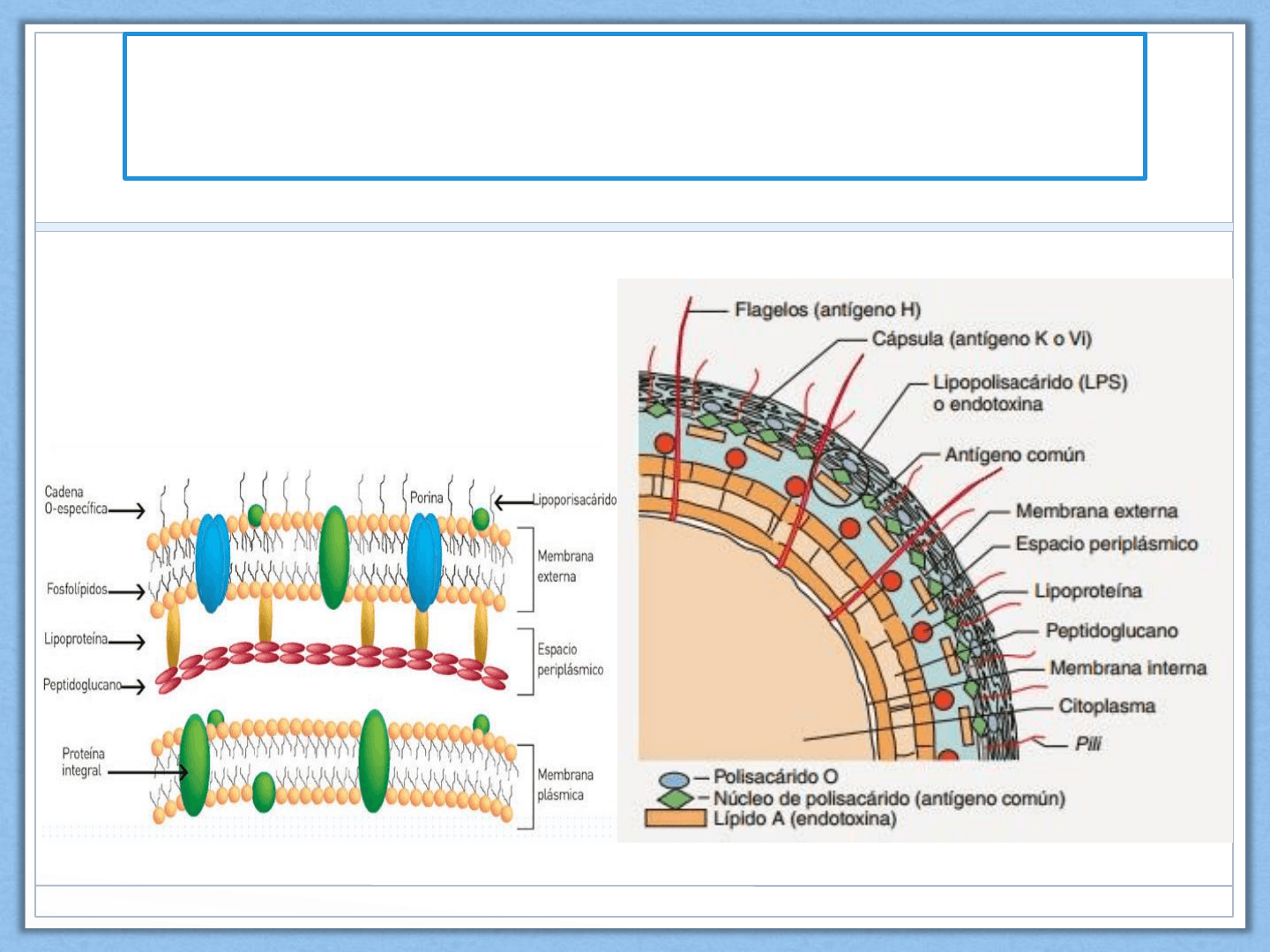Select the "Antígeno común" label

pyautogui.click(x=1014, y=455)
